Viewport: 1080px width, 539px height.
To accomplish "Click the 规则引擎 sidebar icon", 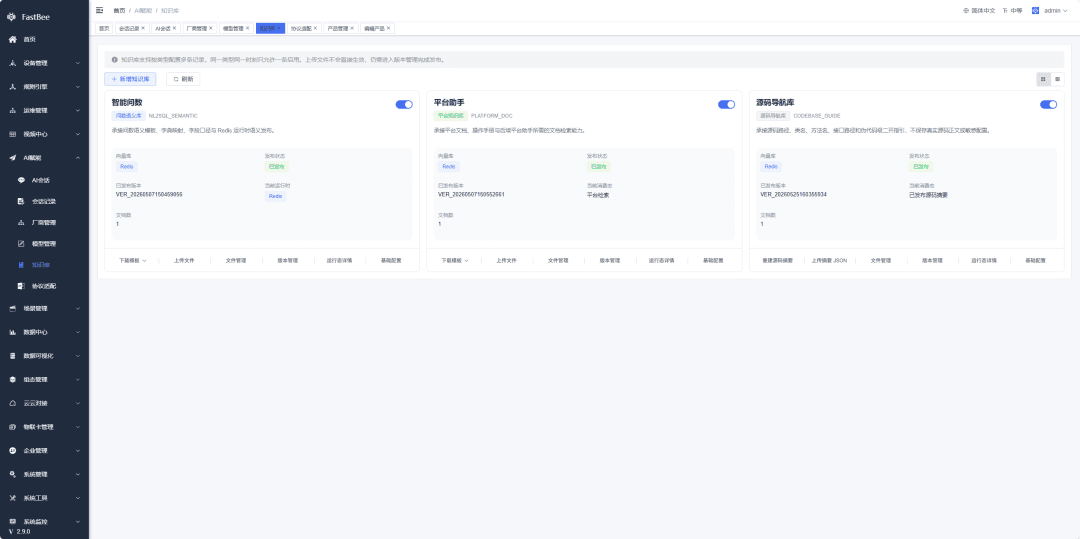I will point(12,87).
